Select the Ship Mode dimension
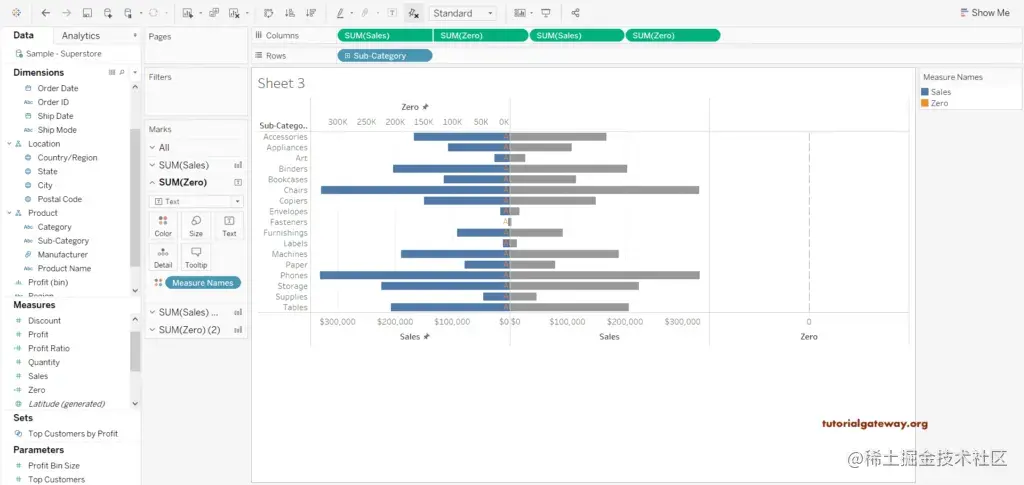This screenshot has height=485, width=1024. [57, 130]
